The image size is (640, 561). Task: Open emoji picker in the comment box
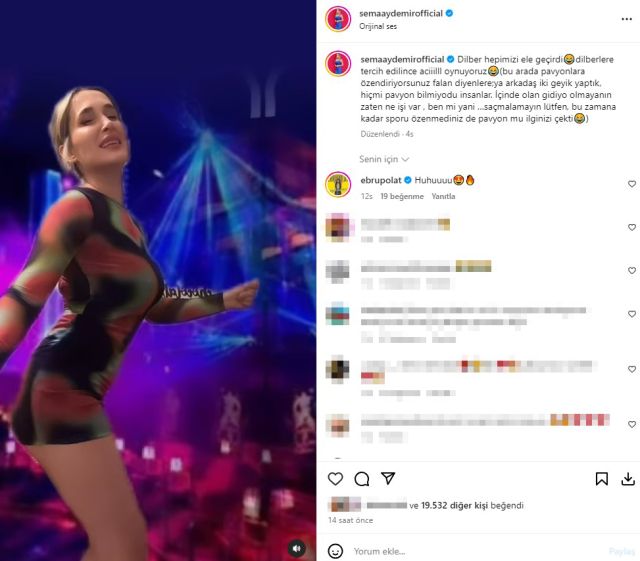(335, 551)
